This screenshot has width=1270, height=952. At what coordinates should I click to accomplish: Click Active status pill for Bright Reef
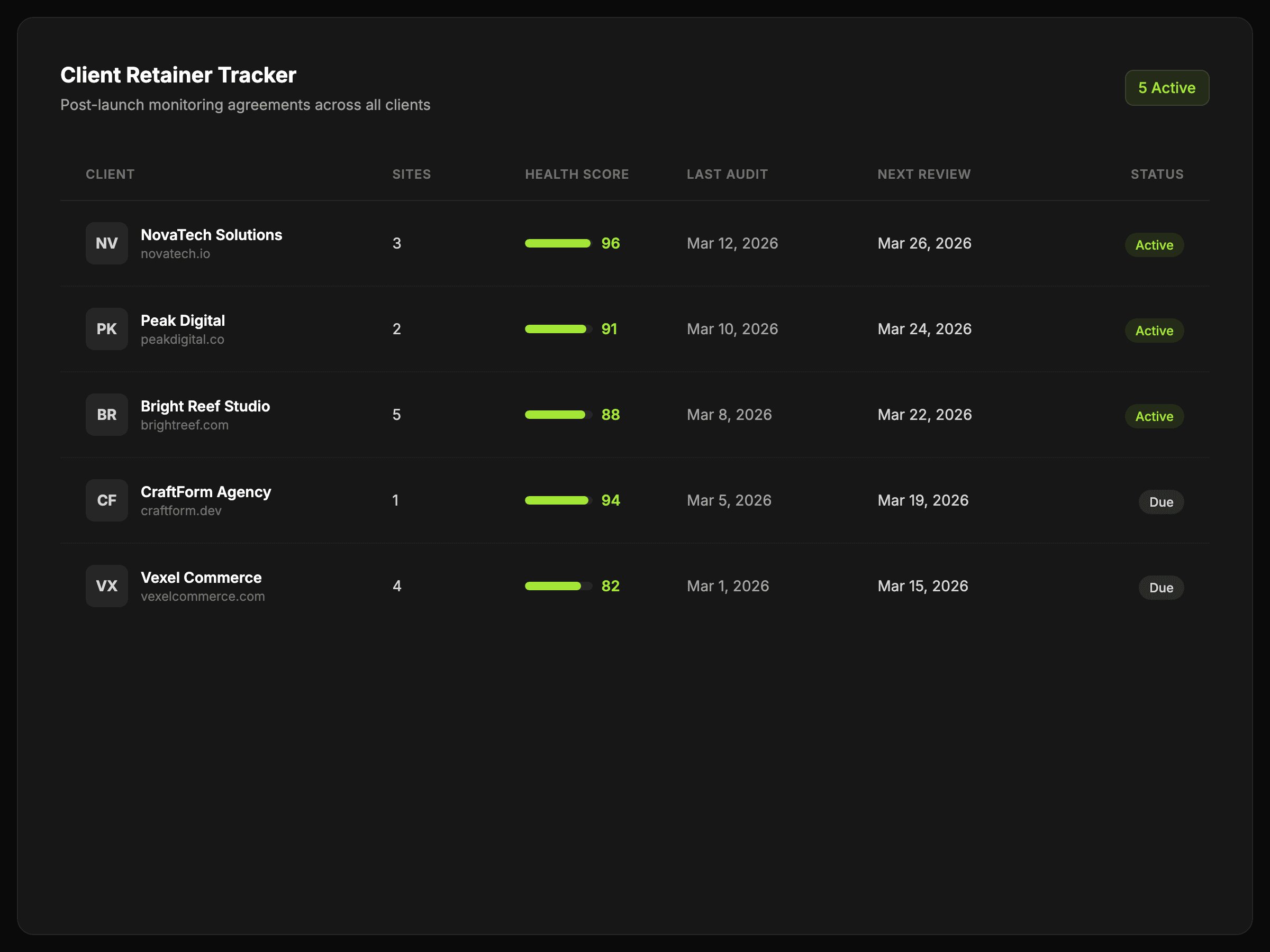click(1154, 416)
